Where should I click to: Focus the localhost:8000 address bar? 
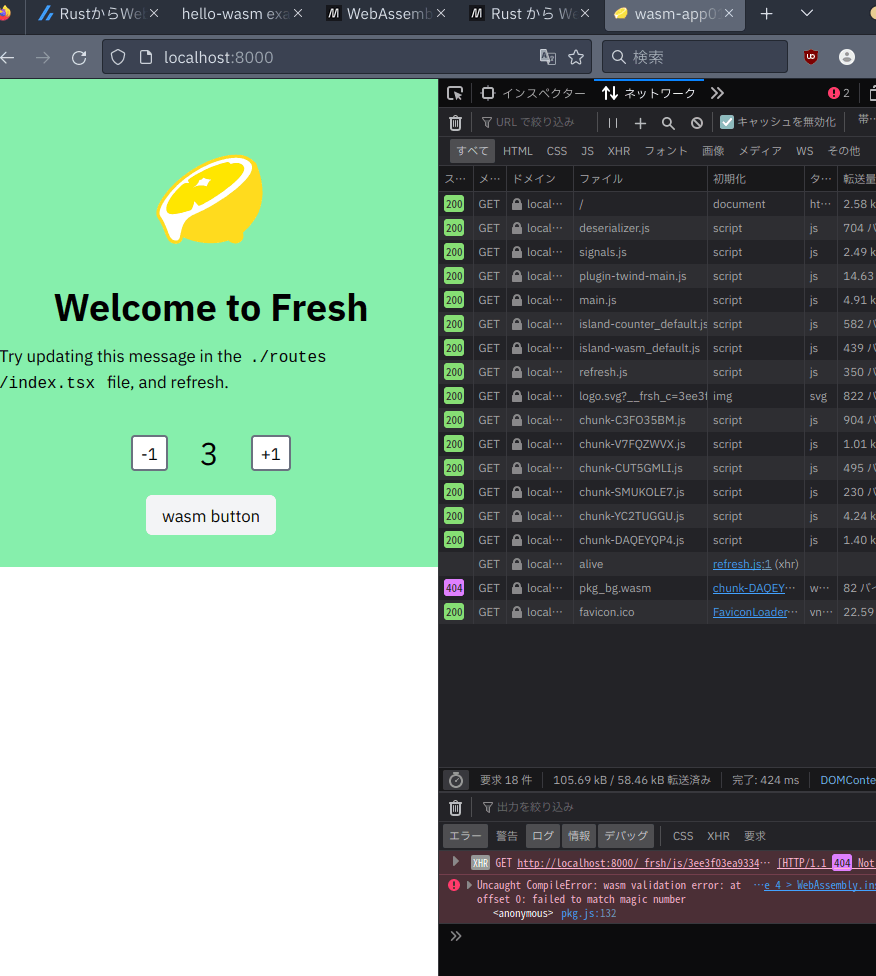347,57
